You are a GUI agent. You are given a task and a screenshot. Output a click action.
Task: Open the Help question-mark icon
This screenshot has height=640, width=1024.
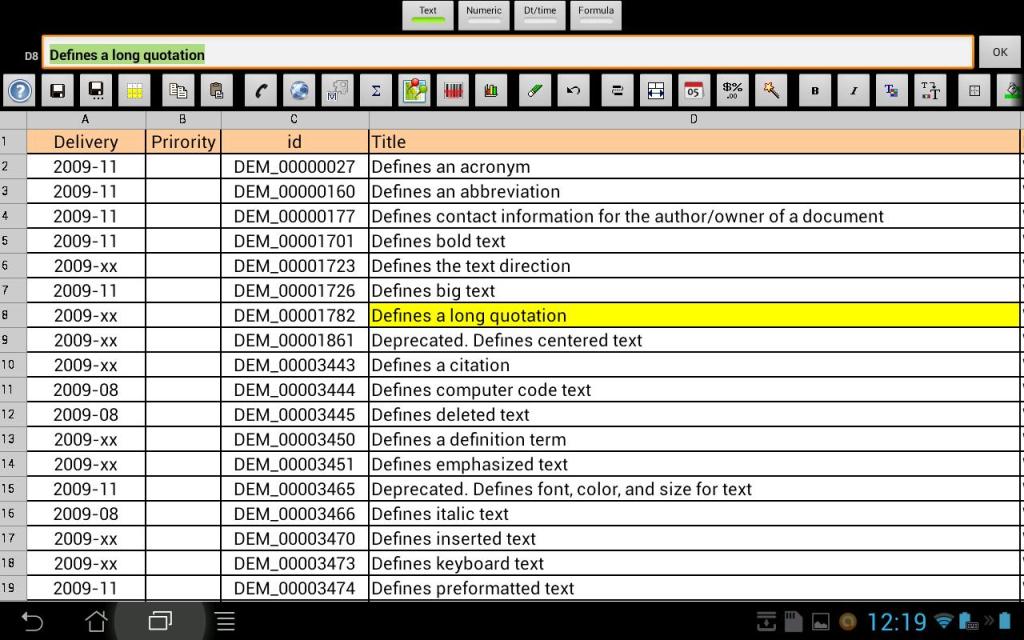20,91
